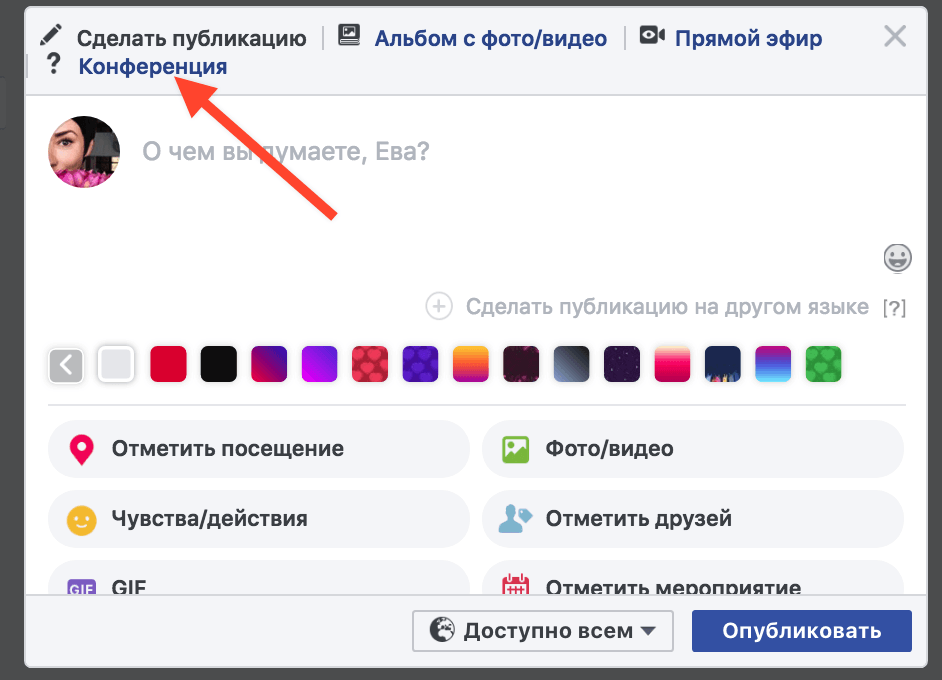
Task: Click the green picture icon
Action: [515, 449]
